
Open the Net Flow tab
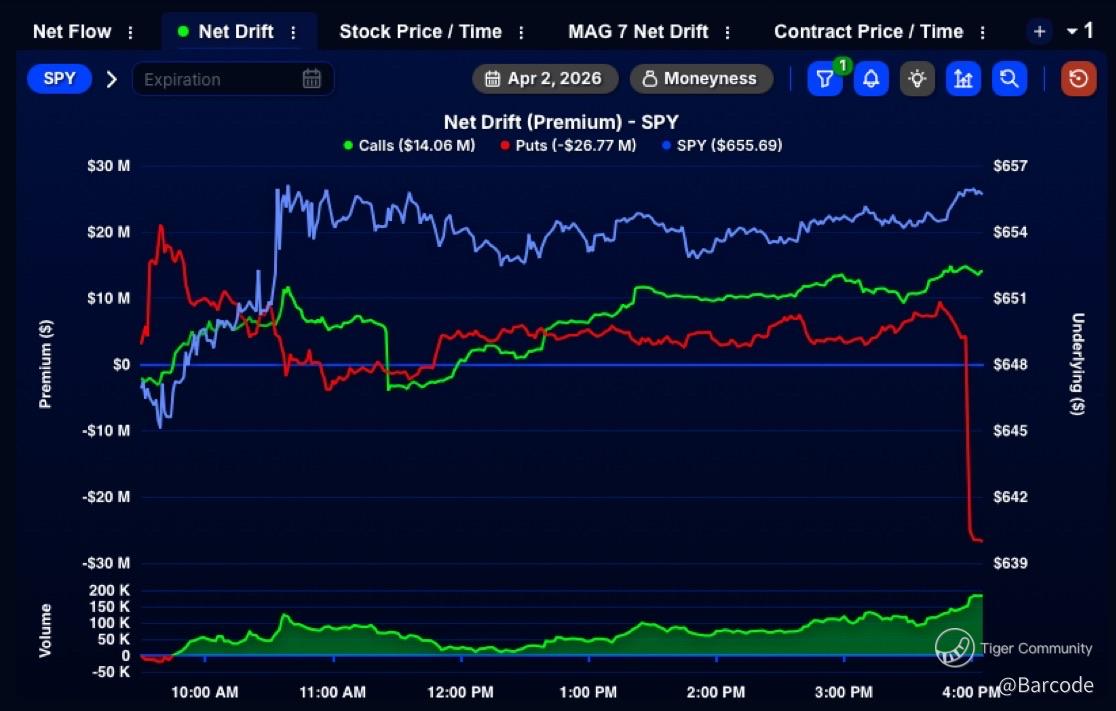[x=72, y=32]
